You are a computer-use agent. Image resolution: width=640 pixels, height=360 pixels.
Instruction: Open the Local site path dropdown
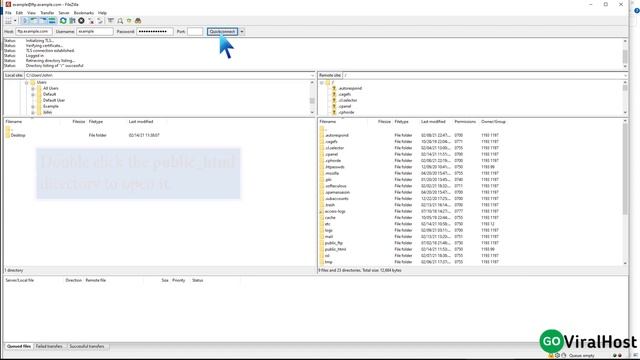coord(313,76)
